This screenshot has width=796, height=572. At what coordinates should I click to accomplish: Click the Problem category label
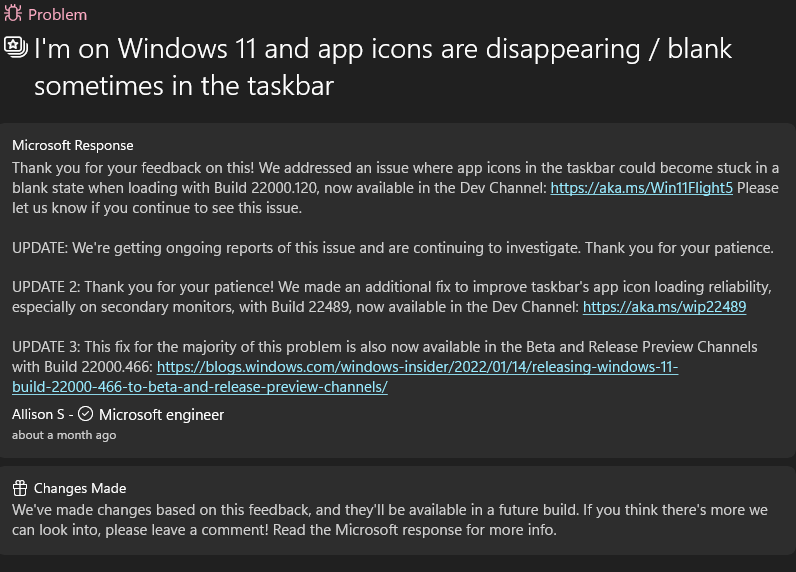click(x=57, y=15)
